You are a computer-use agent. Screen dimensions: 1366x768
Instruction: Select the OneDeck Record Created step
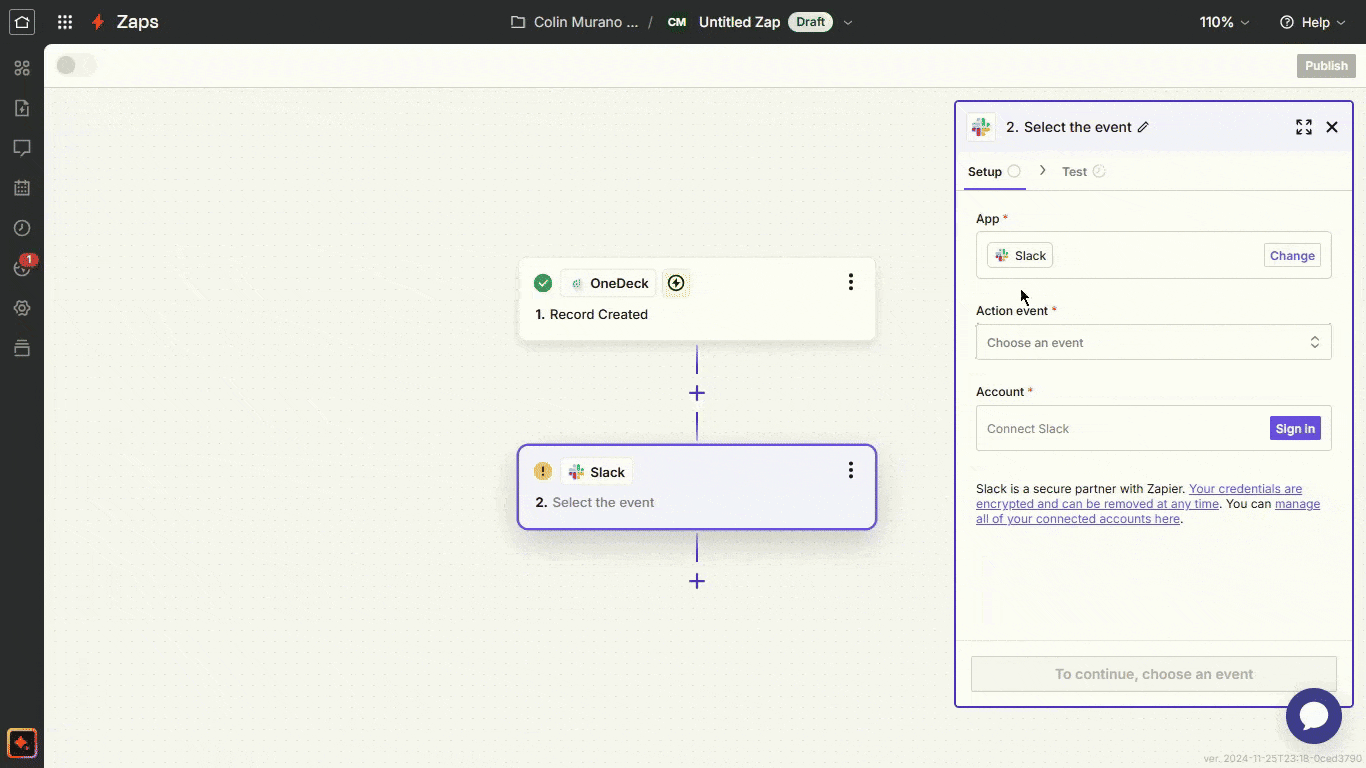(x=697, y=299)
